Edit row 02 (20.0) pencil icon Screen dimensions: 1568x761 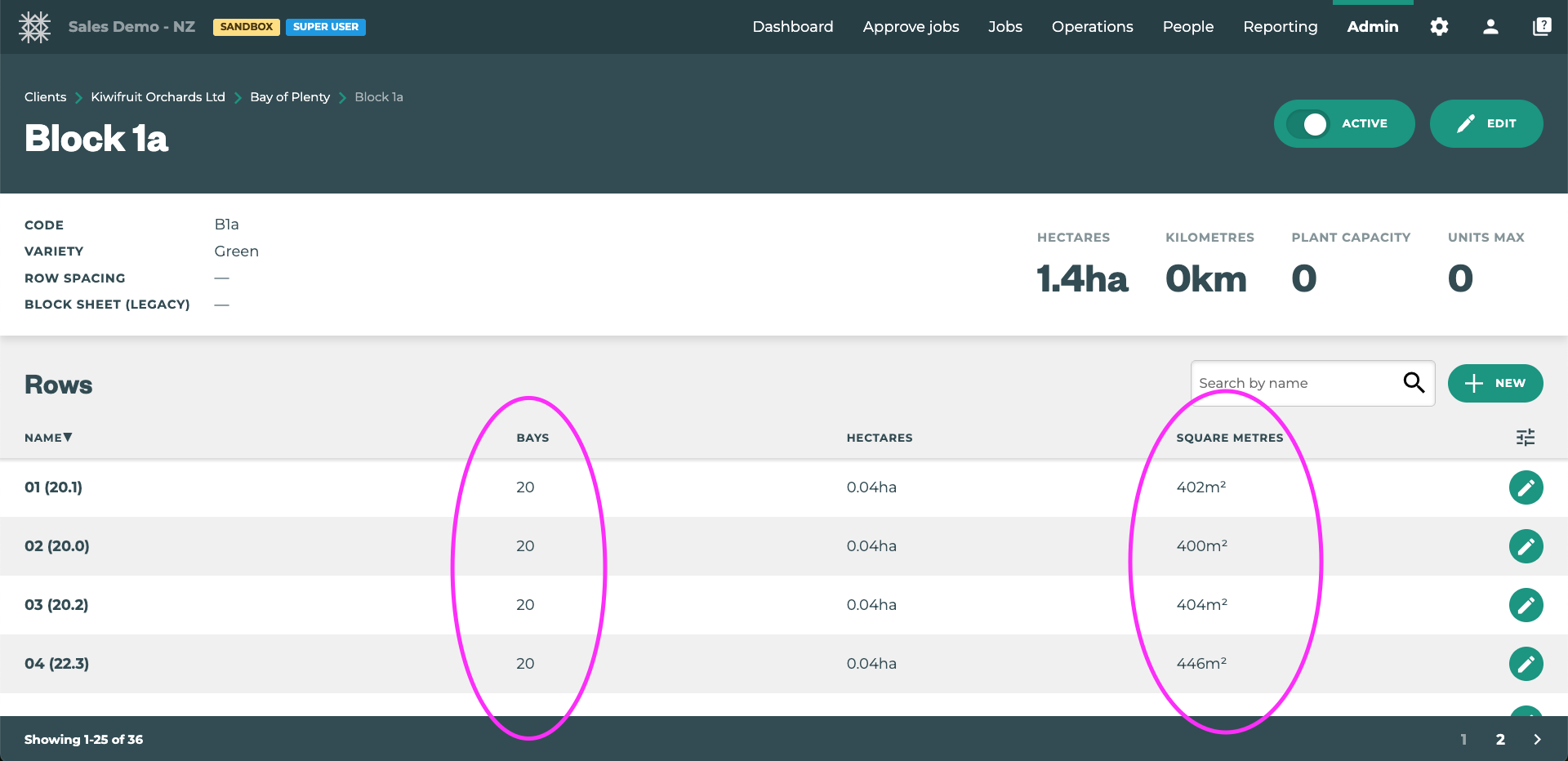point(1526,546)
